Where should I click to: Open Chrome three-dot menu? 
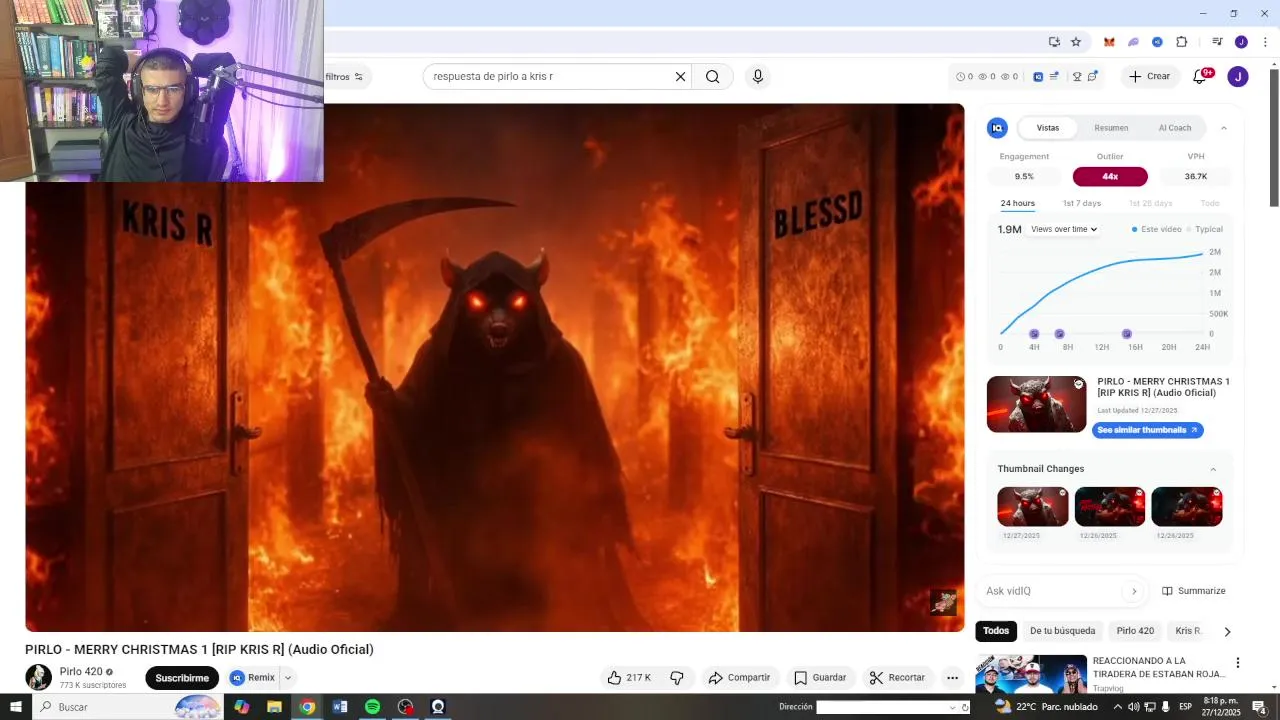pos(1265,42)
